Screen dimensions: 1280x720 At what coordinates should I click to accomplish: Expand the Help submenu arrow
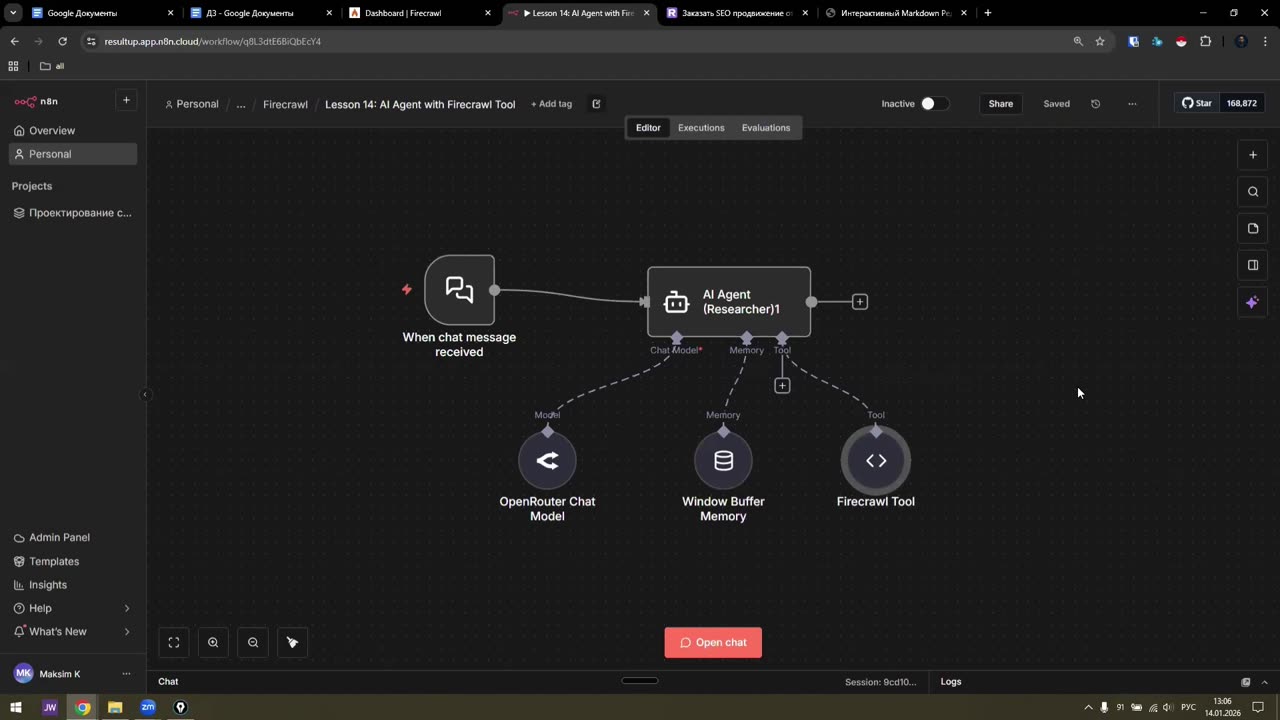[127, 608]
